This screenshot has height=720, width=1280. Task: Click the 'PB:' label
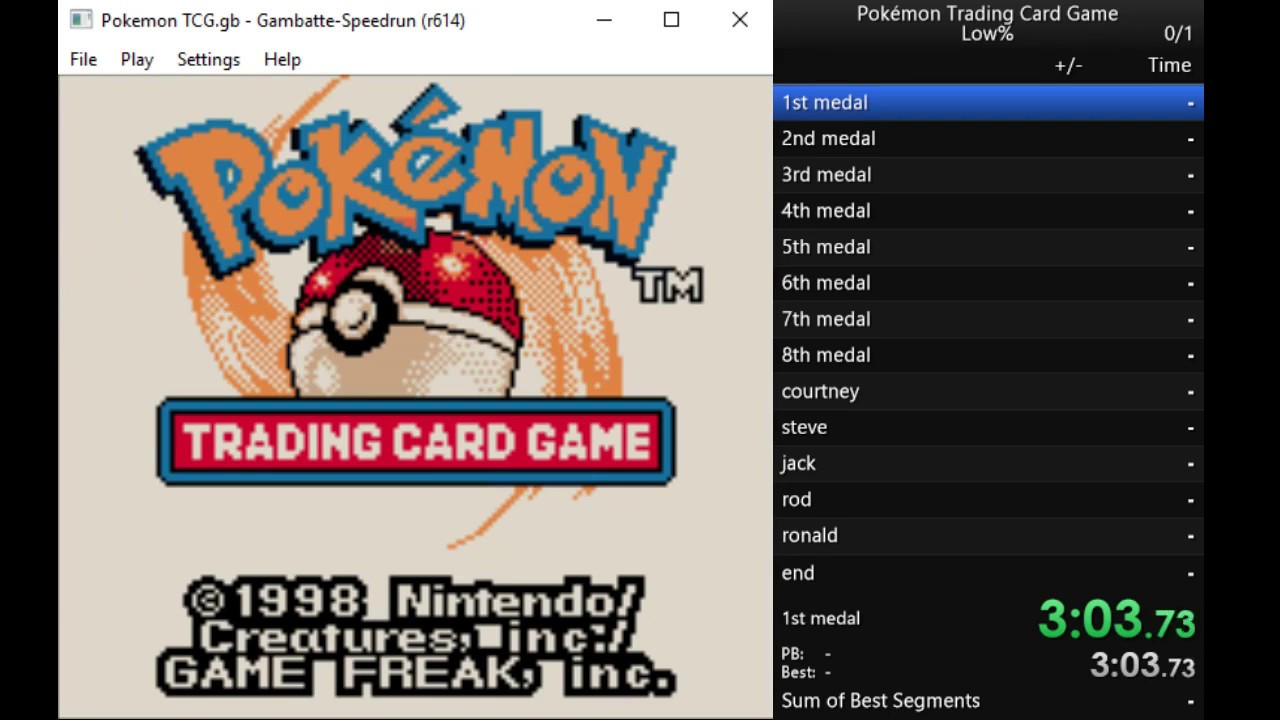pyautogui.click(x=792, y=653)
